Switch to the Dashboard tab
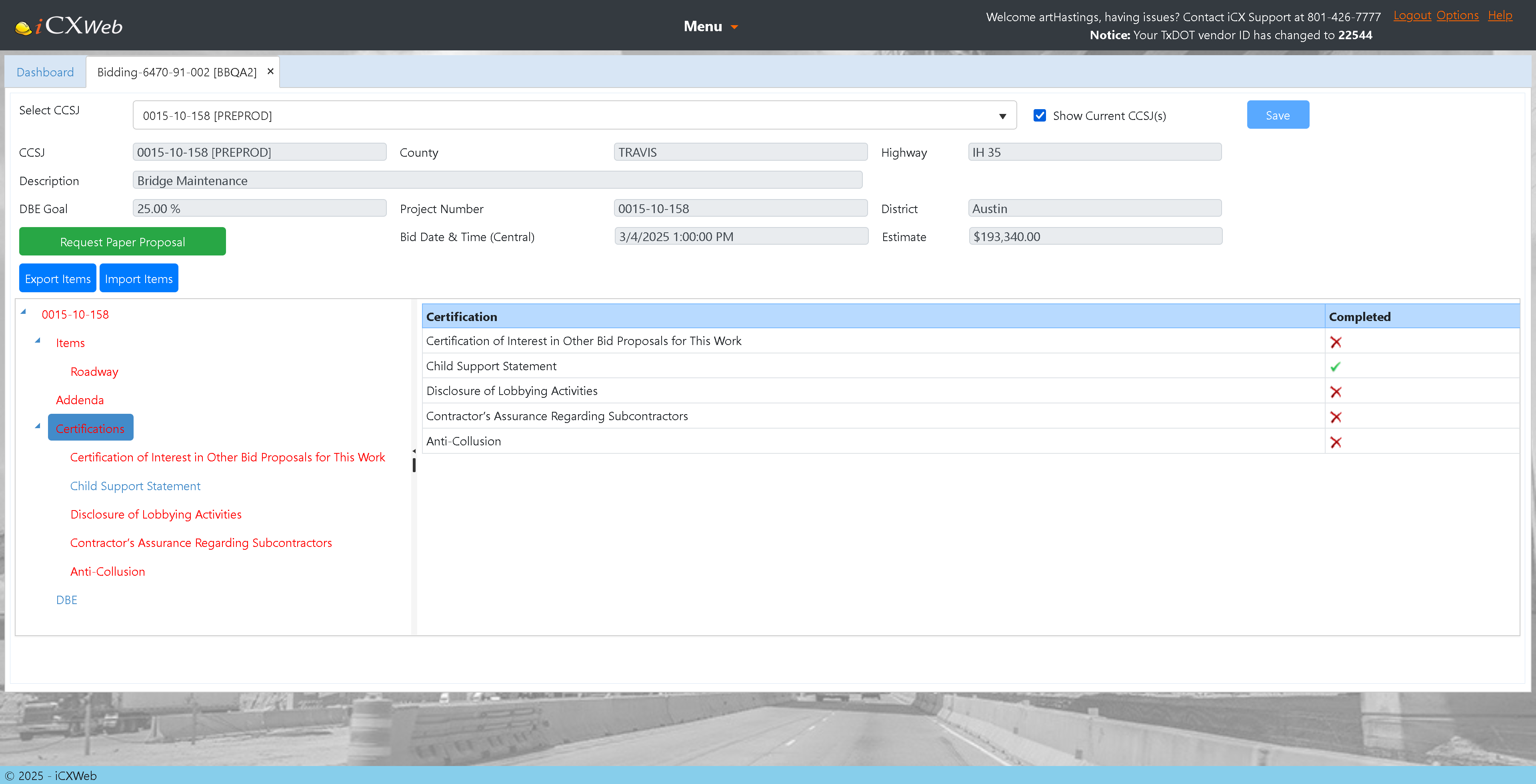Viewport: 1536px width, 784px height. pos(45,72)
